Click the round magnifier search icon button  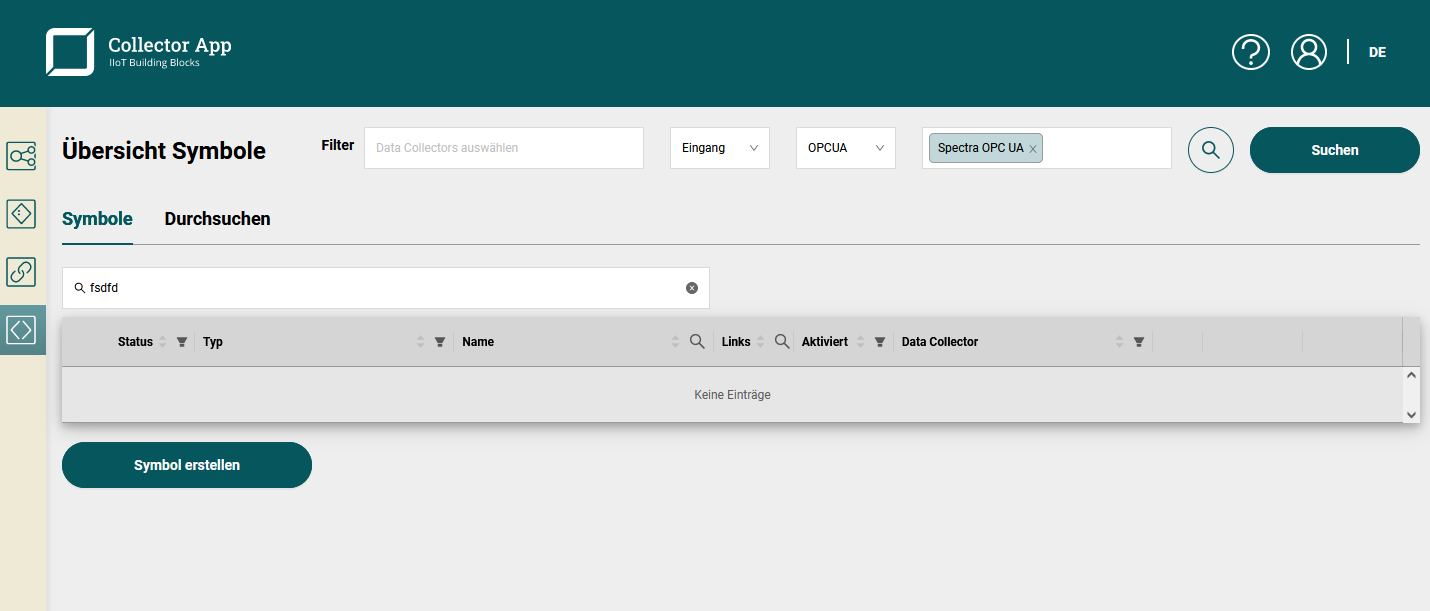click(x=1210, y=150)
